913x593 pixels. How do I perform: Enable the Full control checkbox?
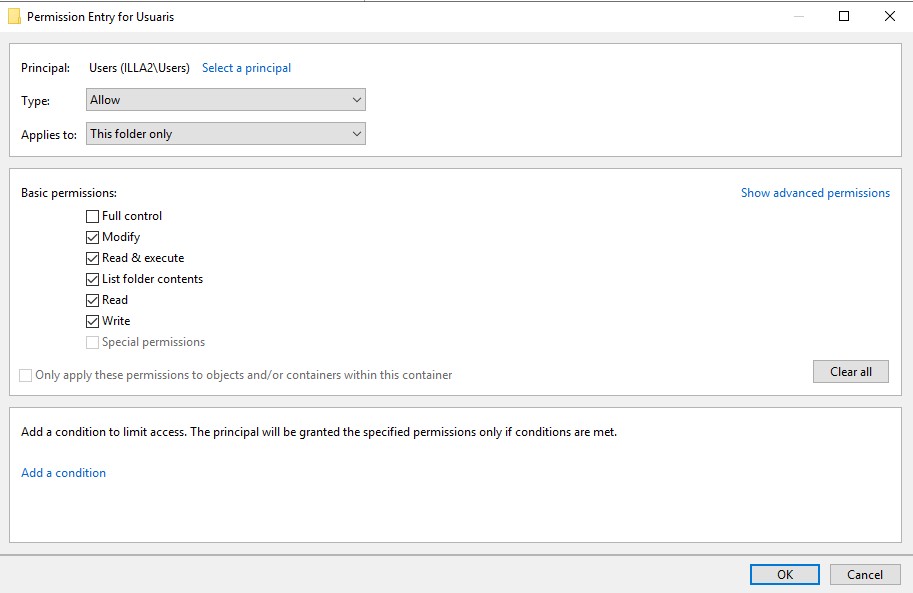tap(93, 216)
